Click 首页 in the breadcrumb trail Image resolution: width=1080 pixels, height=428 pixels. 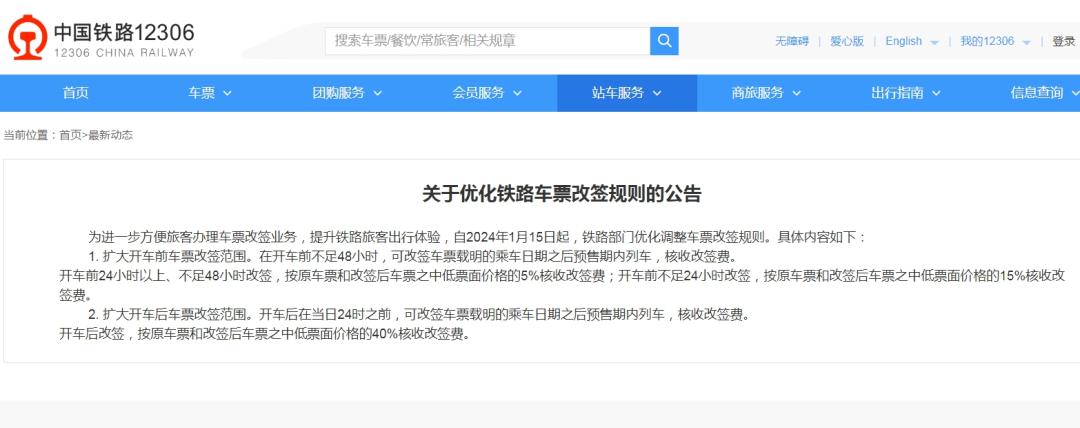pos(70,135)
